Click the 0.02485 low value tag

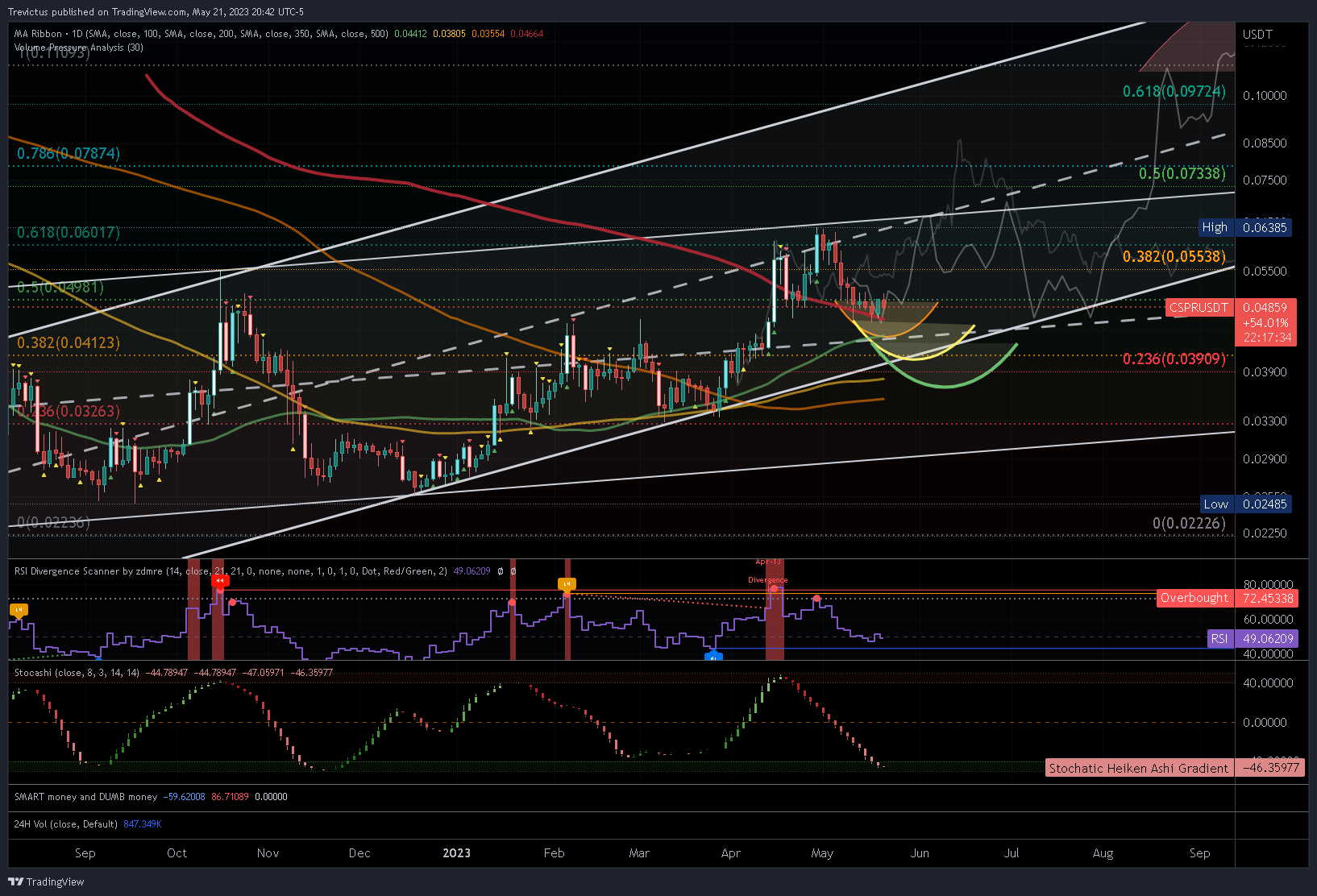tap(1265, 504)
